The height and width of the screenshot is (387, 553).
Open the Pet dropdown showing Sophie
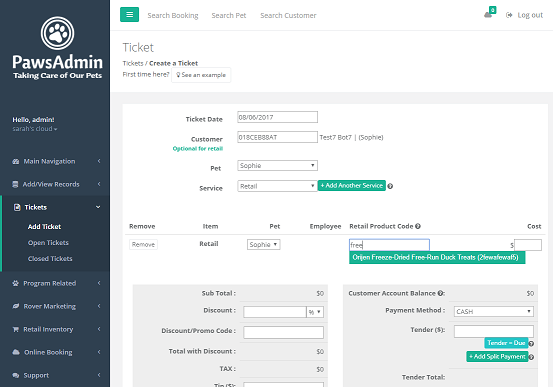pyautogui.click(x=277, y=165)
